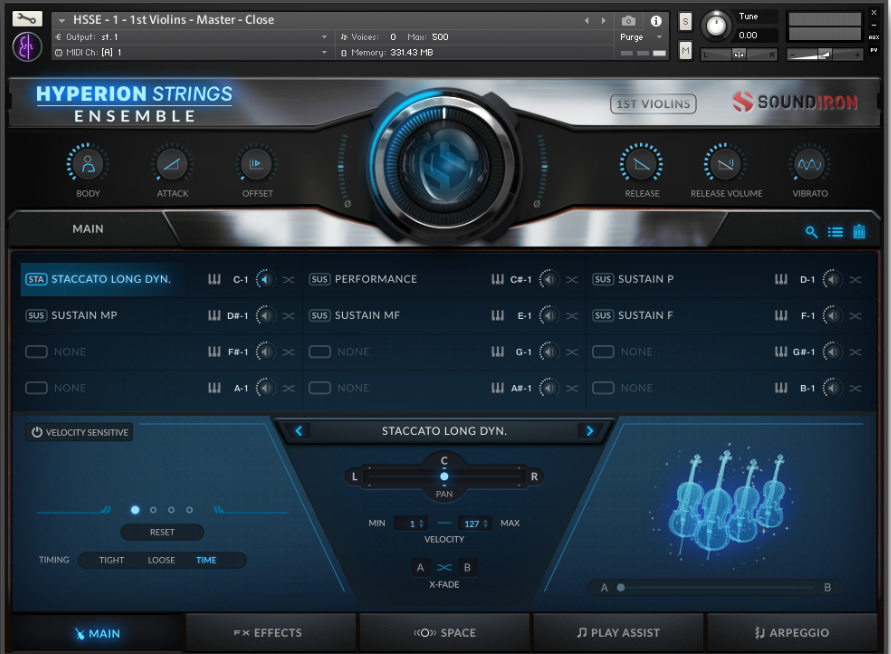Switch to the Effects tab

pos(271,632)
